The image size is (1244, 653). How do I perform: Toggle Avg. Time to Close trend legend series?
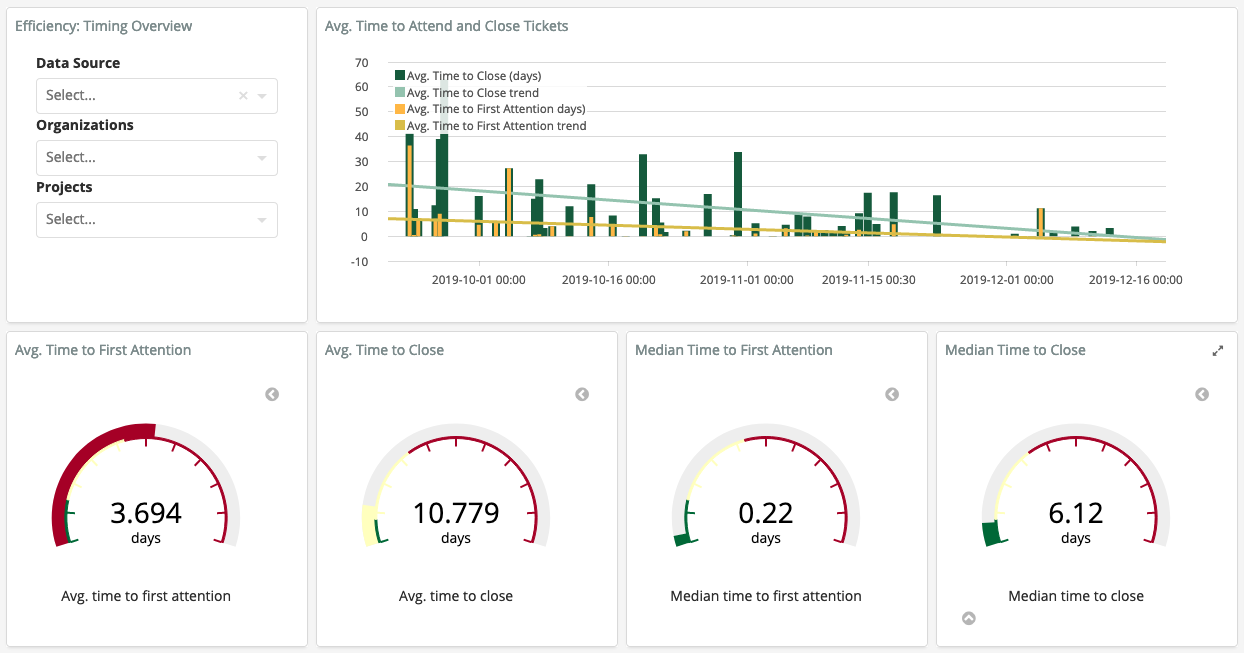click(467, 93)
